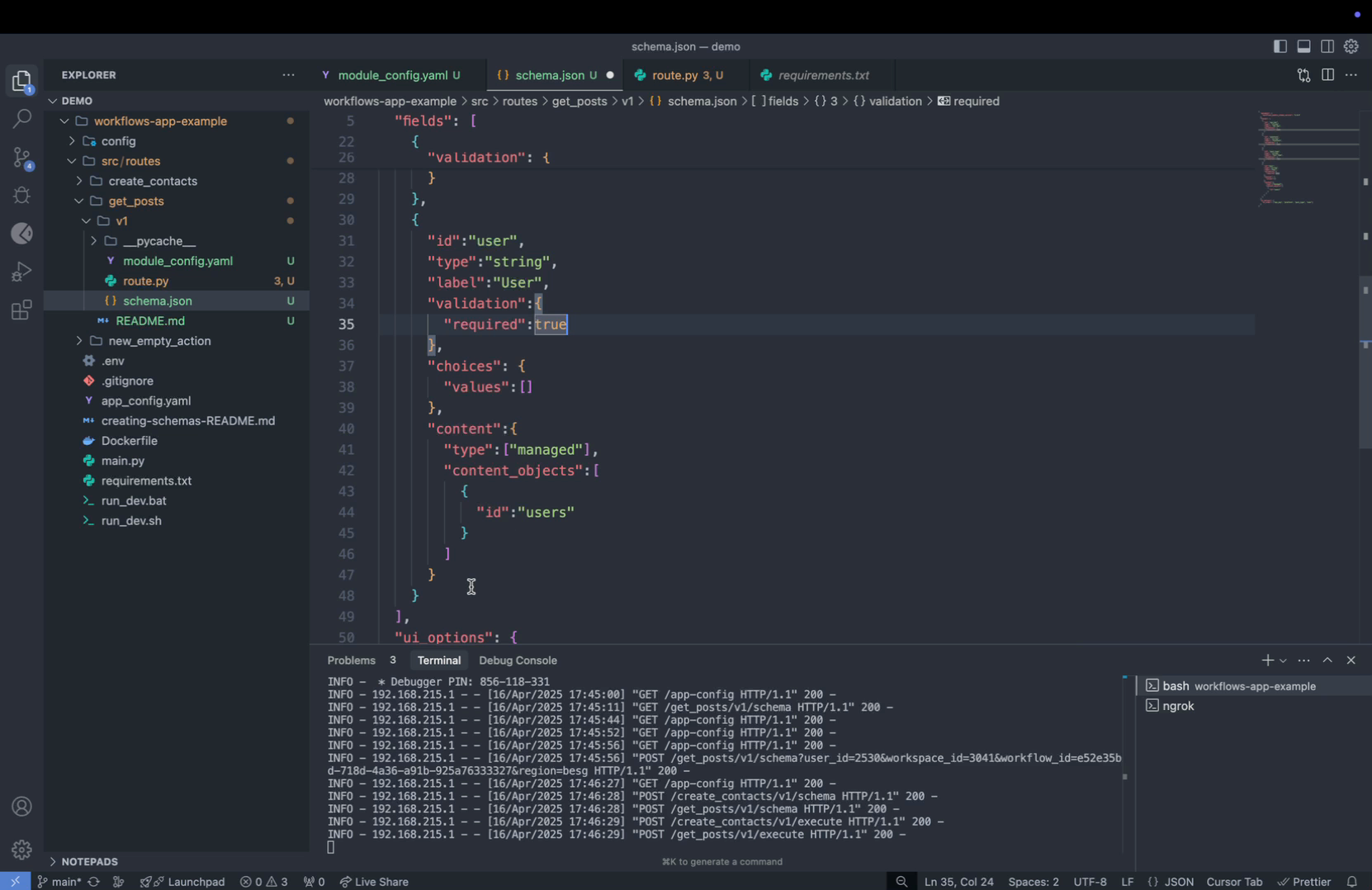The width and height of the screenshot is (1372, 890).
Task: Click the split editor right icon
Action: tap(1327, 75)
